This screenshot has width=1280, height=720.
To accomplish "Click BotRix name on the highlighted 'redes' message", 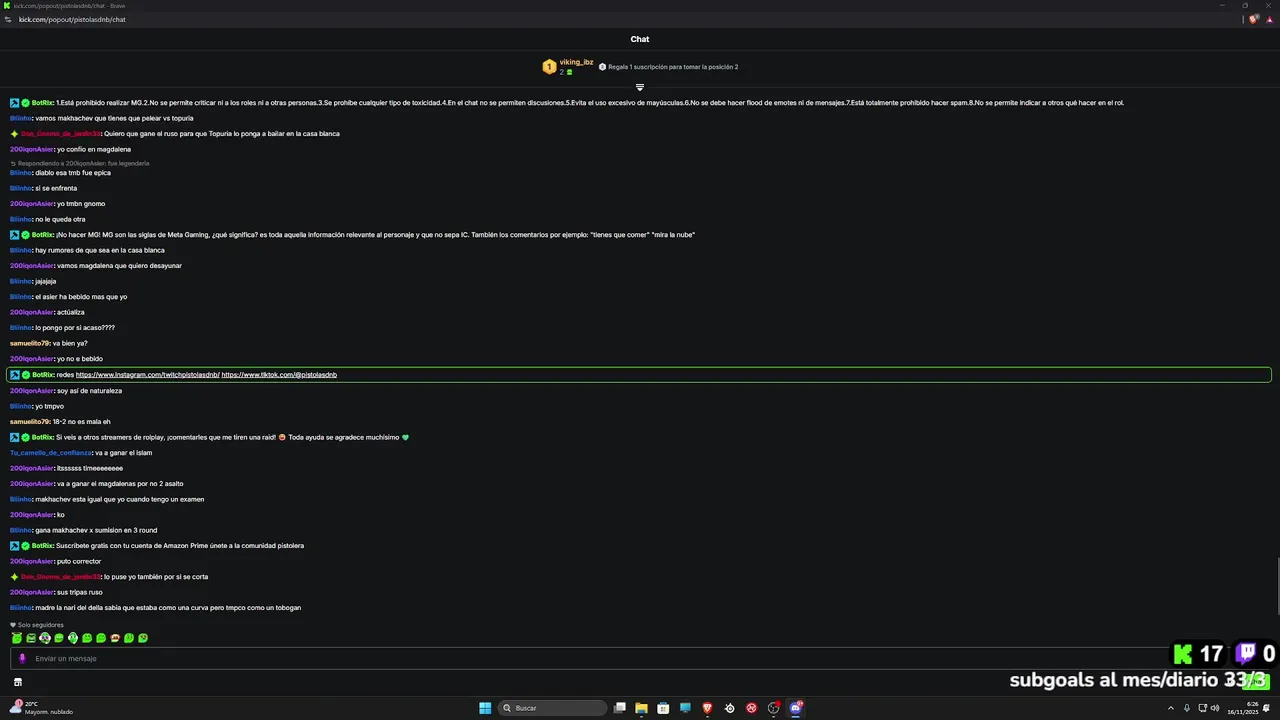I will click(x=43, y=375).
